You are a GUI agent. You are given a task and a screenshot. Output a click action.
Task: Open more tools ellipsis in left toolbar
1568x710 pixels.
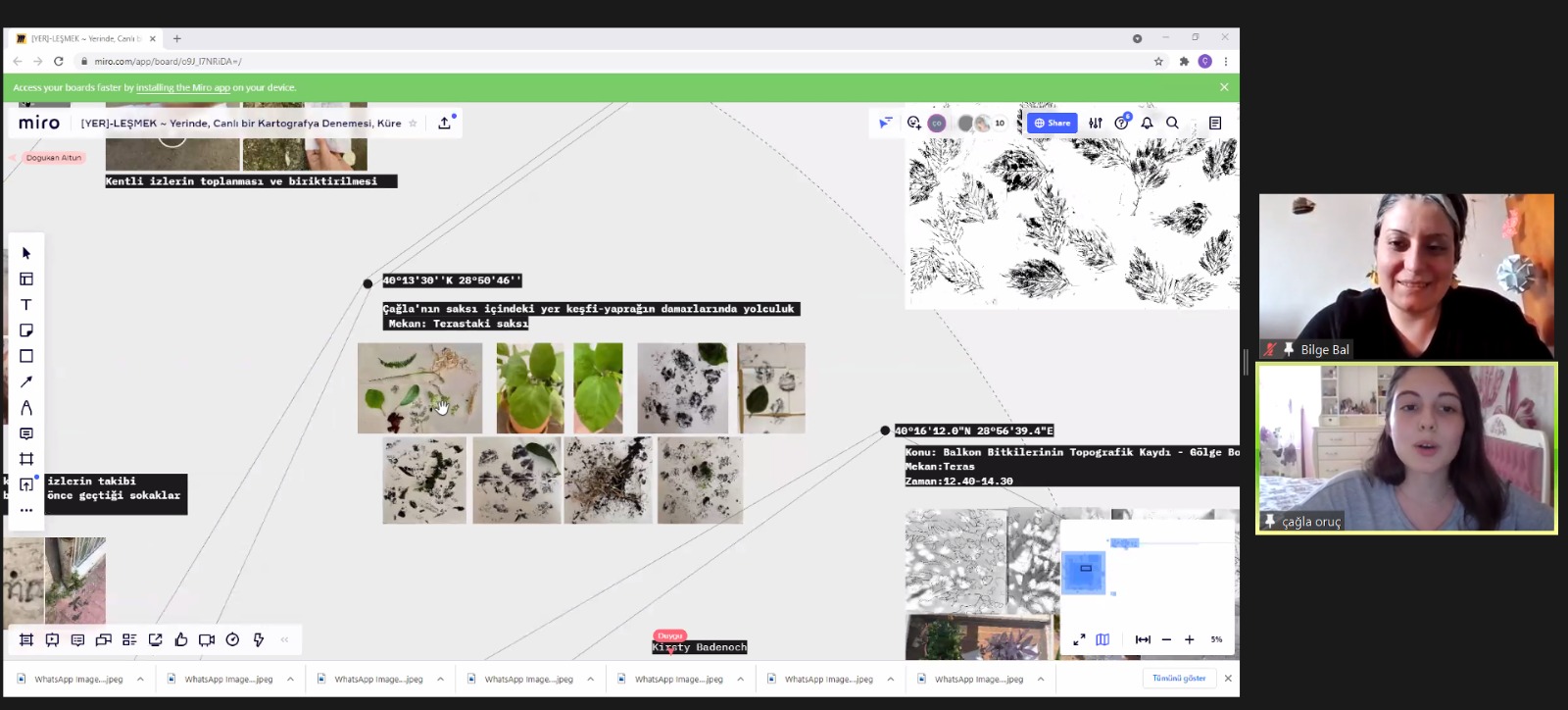click(26, 510)
